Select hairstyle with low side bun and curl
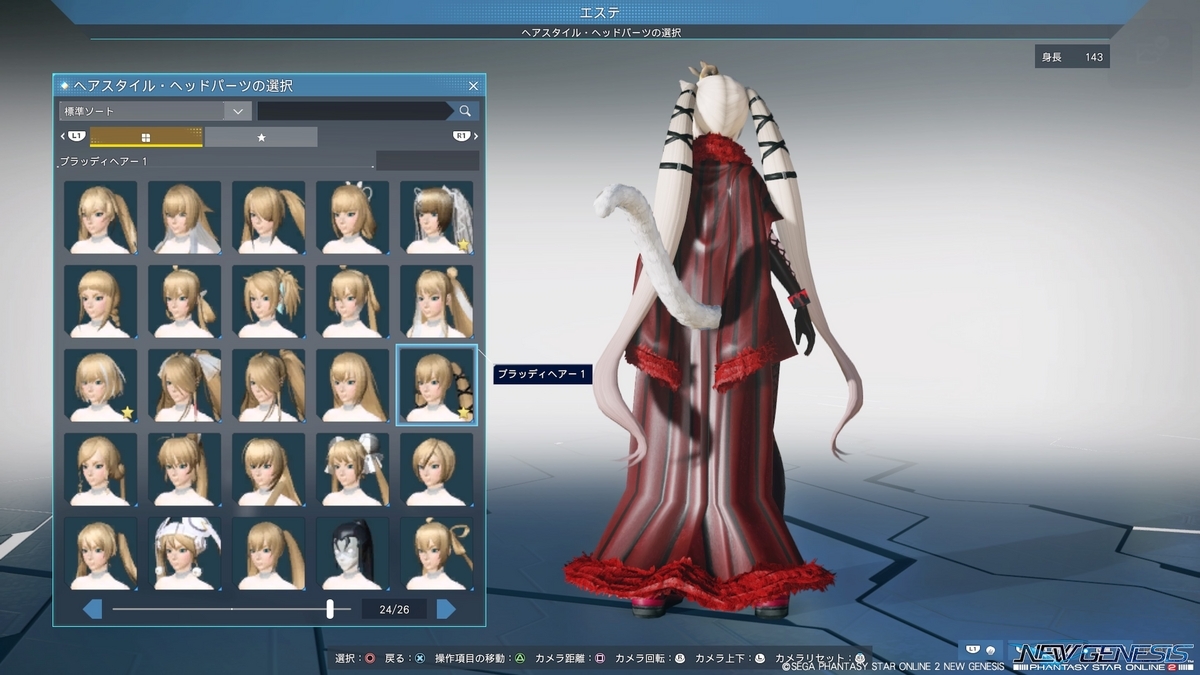This screenshot has height=675, width=1200. (x=101, y=469)
